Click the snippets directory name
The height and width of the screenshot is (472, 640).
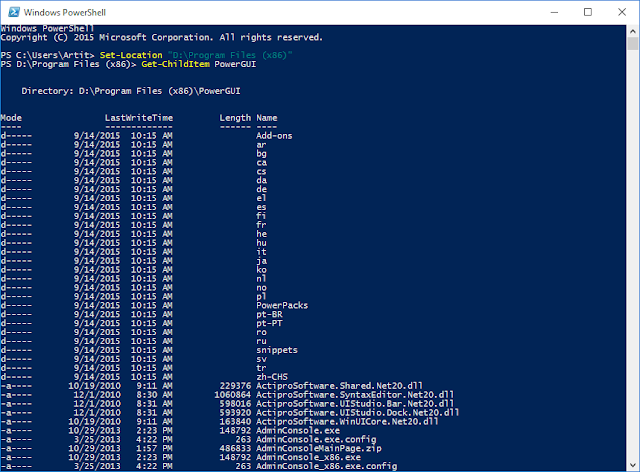[277, 350]
